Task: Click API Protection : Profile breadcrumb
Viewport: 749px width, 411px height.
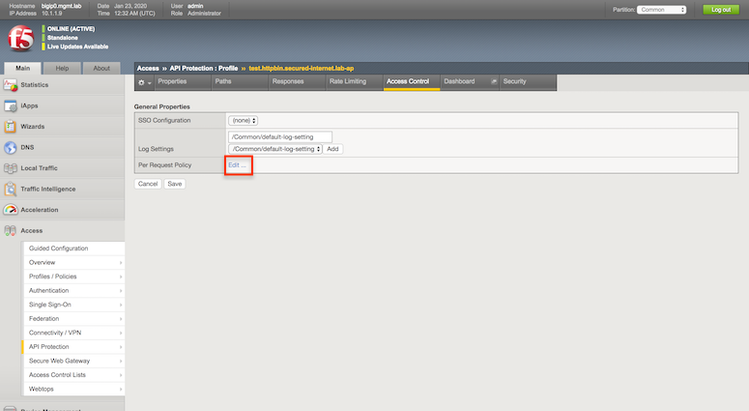Action: (x=203, y=68)
